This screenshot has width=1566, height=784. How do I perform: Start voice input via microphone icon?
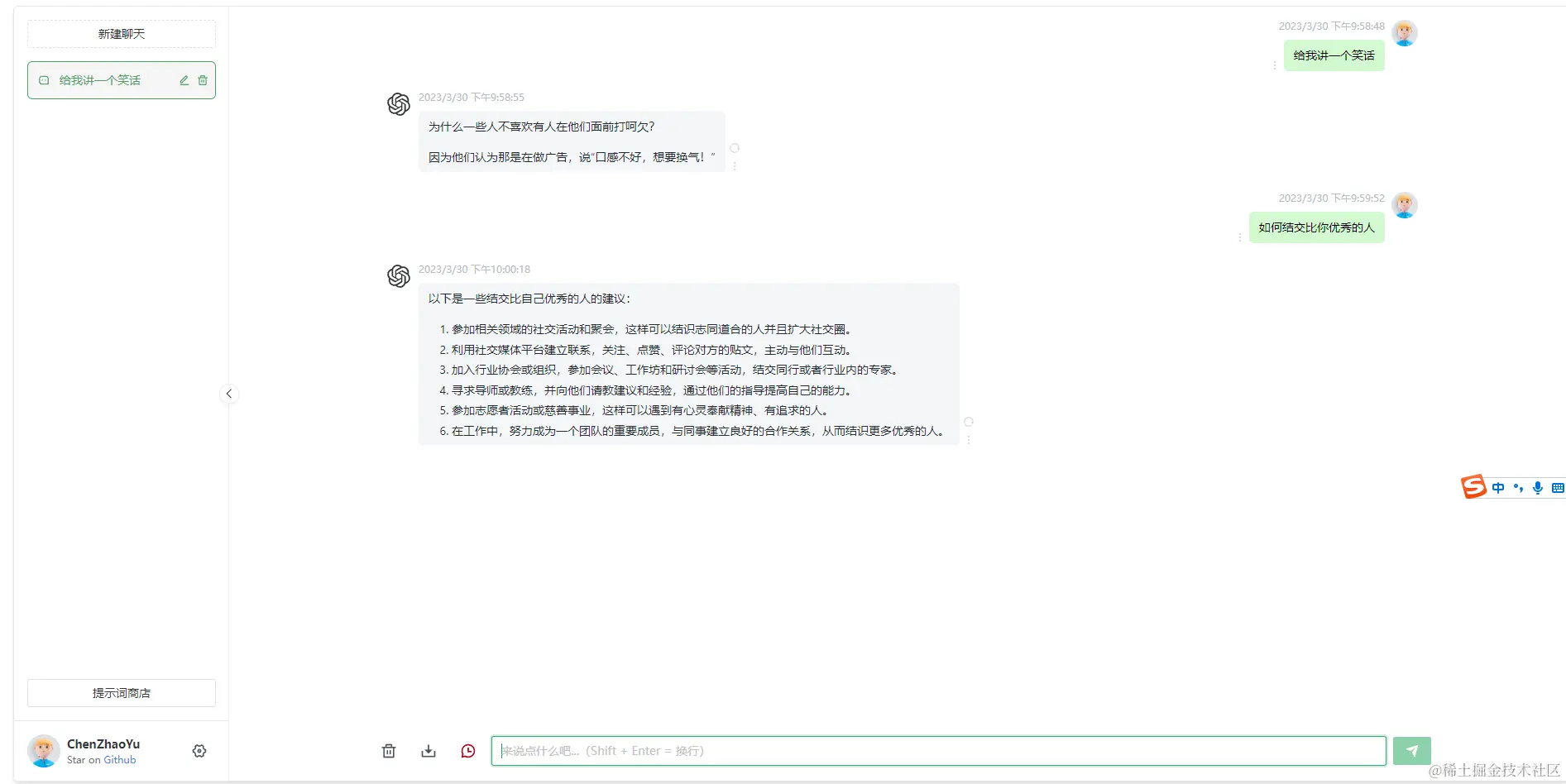point(1537,487)
